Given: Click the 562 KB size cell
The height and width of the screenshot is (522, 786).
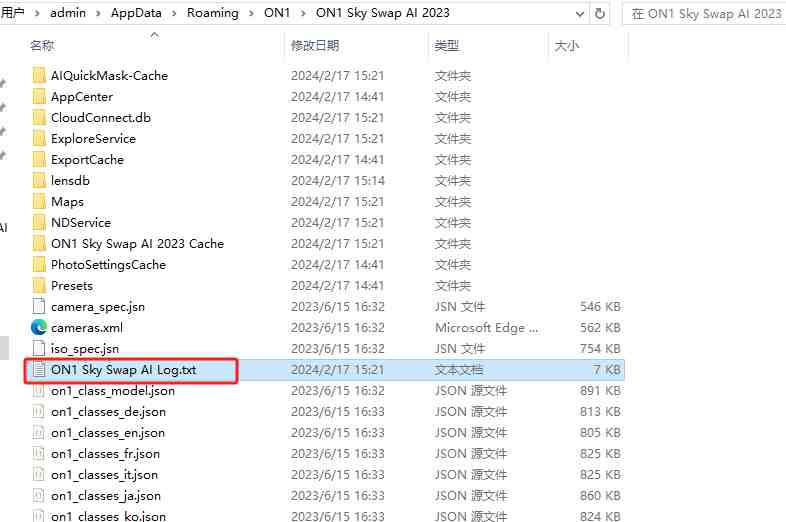Looking at the screenshot, I should 600,328.
